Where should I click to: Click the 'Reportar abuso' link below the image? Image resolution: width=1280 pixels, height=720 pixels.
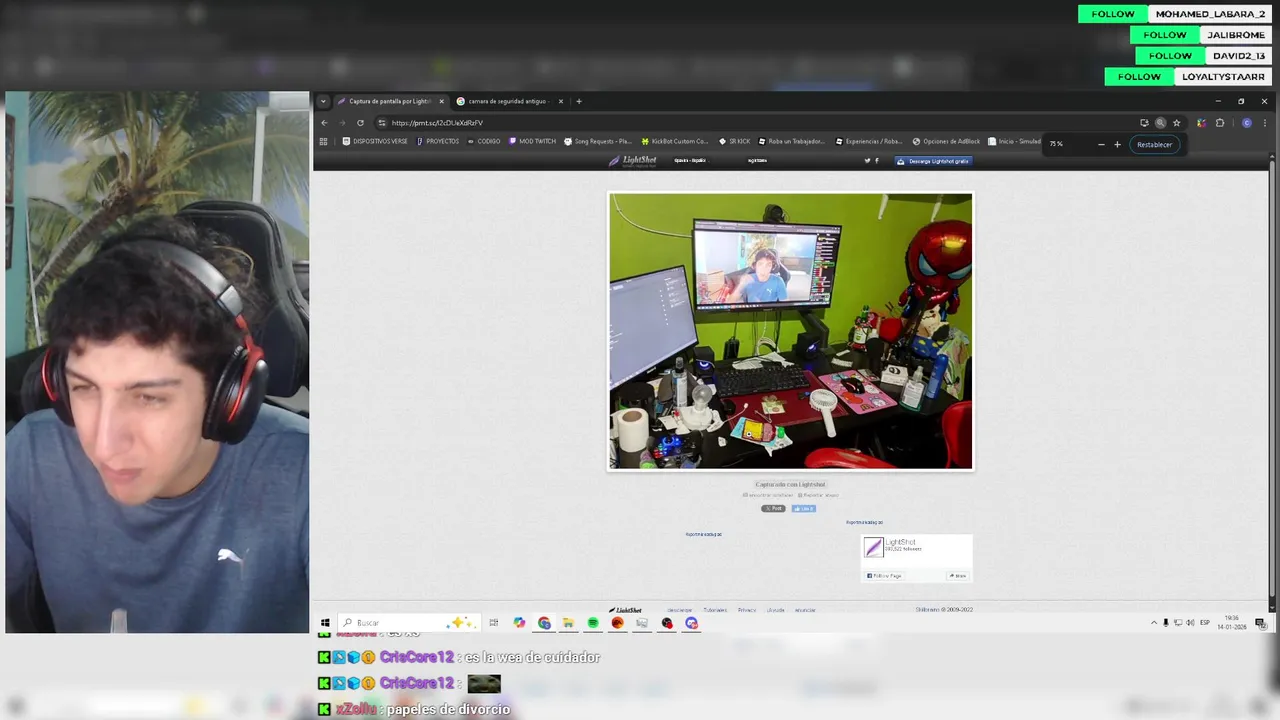[818, 495]
